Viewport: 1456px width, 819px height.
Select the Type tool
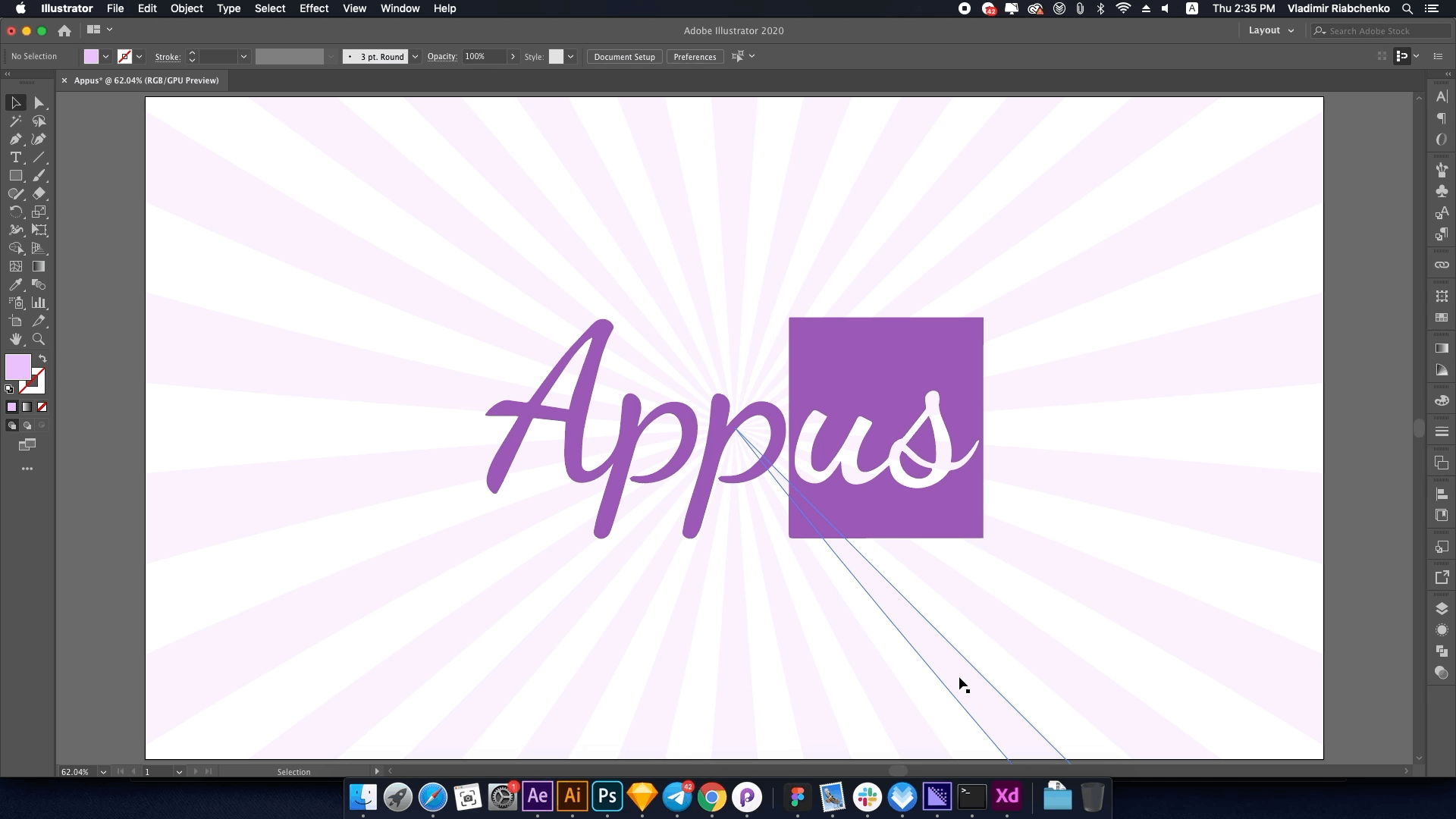tap(15, 157)
